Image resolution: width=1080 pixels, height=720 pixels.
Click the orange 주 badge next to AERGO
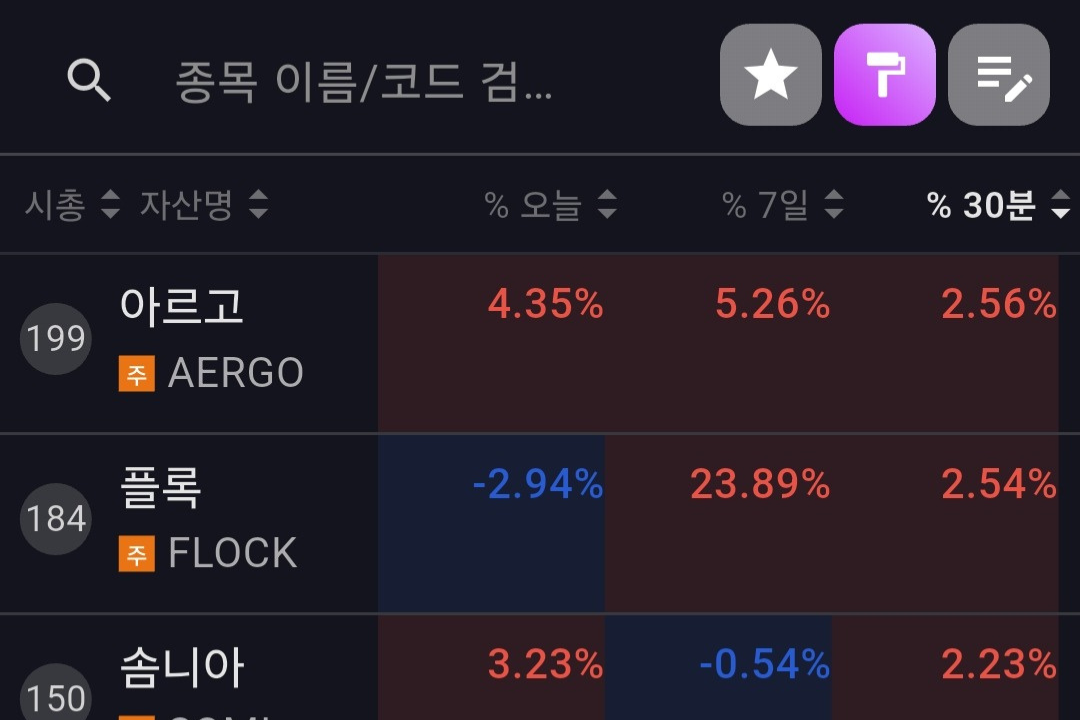tap(135, 372)
